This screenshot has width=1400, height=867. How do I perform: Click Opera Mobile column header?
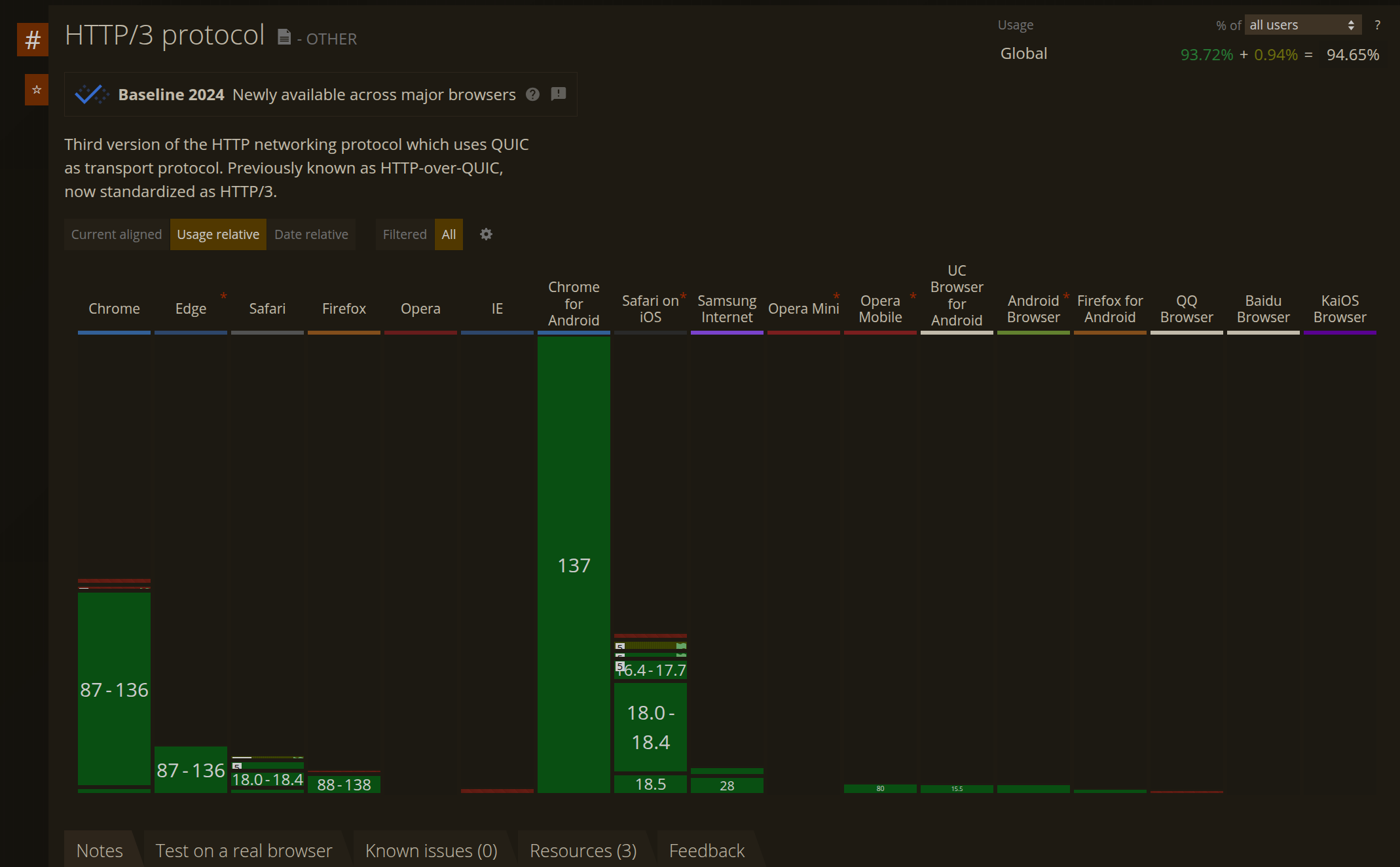point(880,308)
